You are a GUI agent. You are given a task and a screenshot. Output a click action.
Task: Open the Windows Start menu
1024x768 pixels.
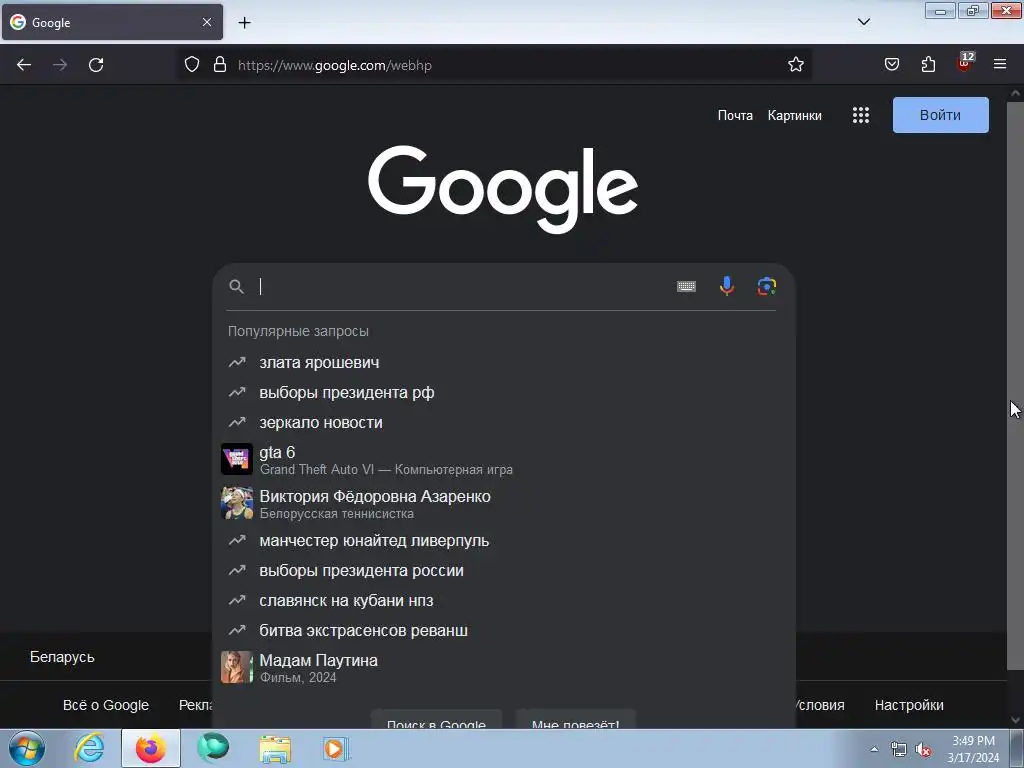tap(26, 748)
